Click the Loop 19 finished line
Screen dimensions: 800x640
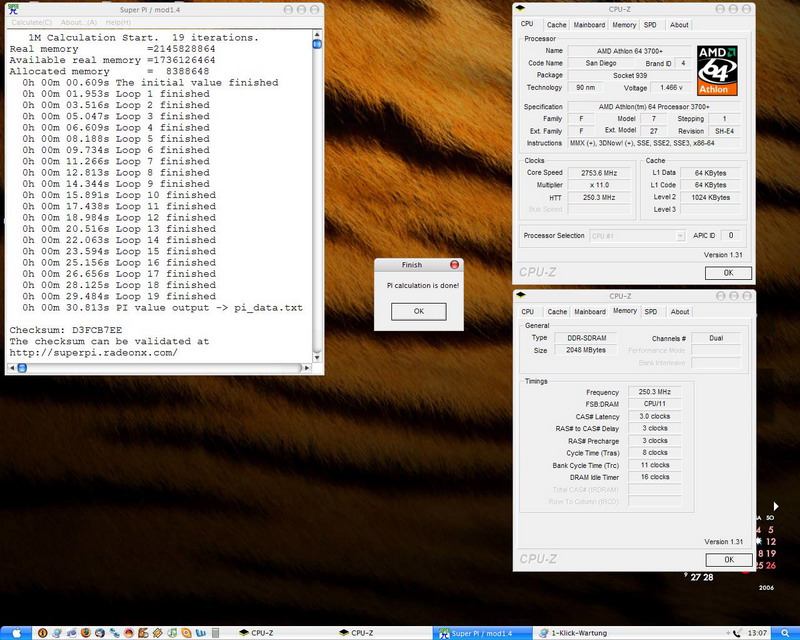119,296
